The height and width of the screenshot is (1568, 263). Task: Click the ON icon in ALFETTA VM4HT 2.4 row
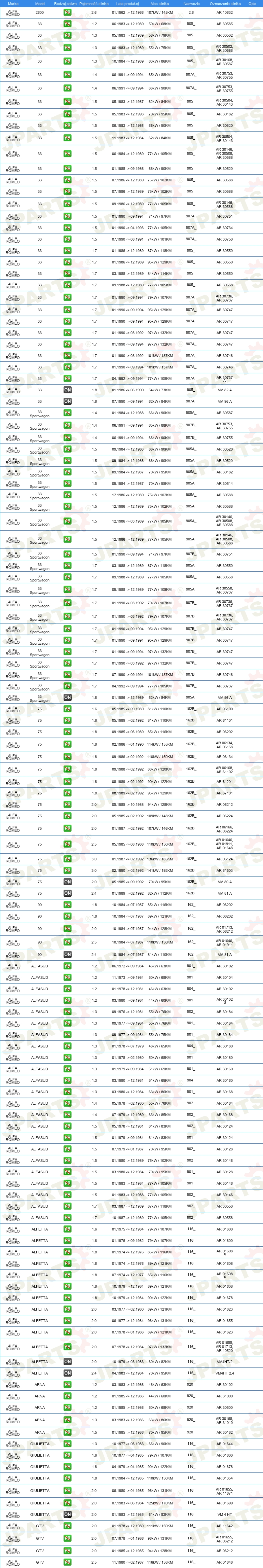[68, 1373]
